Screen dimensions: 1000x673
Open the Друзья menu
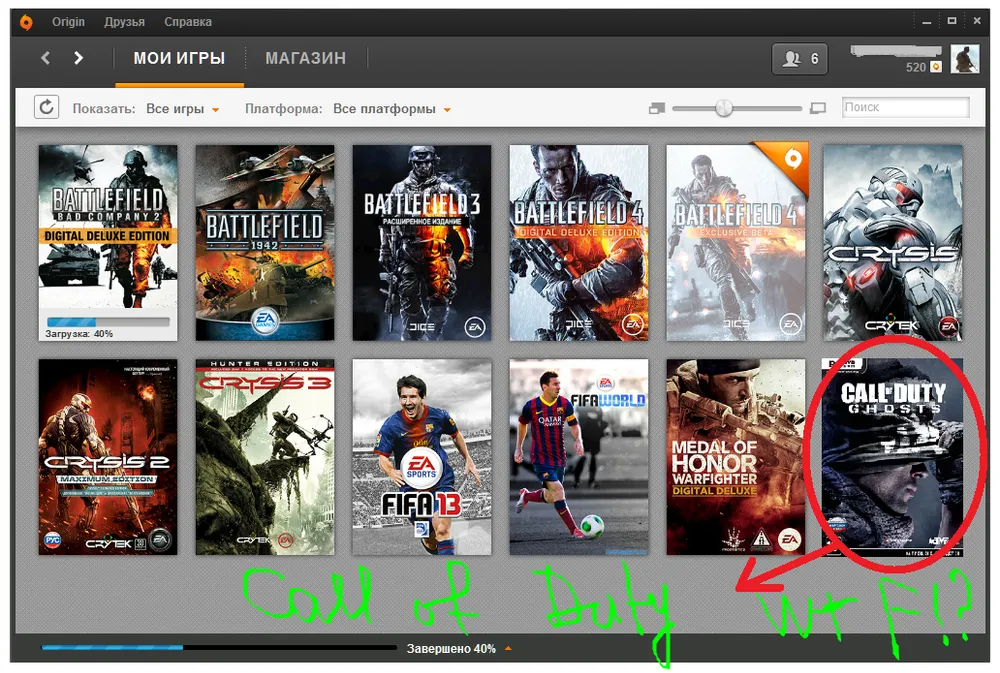click(x=124, y=22)
